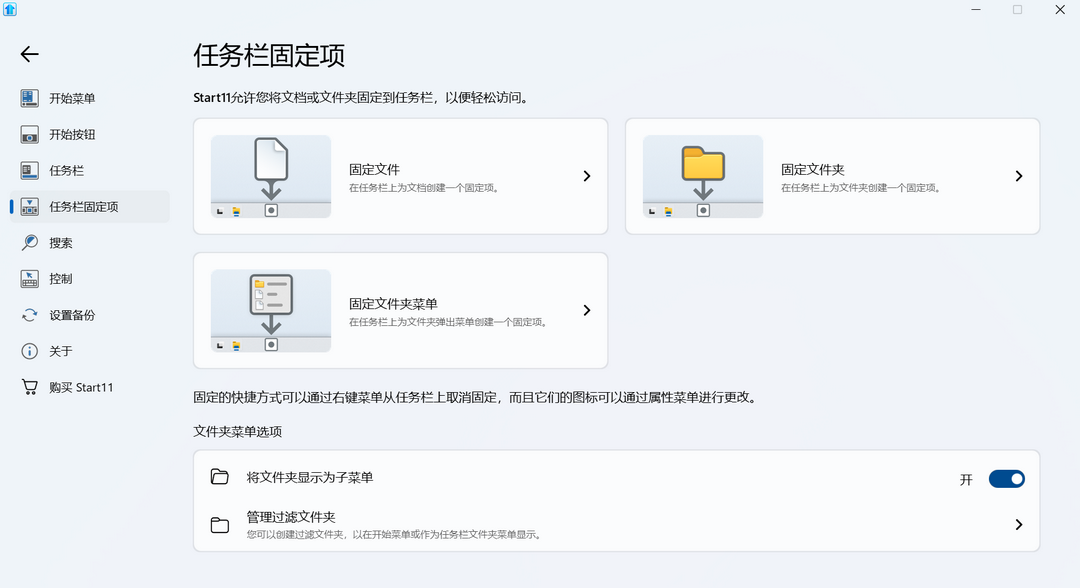The height and width of the screenshot is (588, 1080).
Task: Click the 关于 info icon
Action: 30,350
